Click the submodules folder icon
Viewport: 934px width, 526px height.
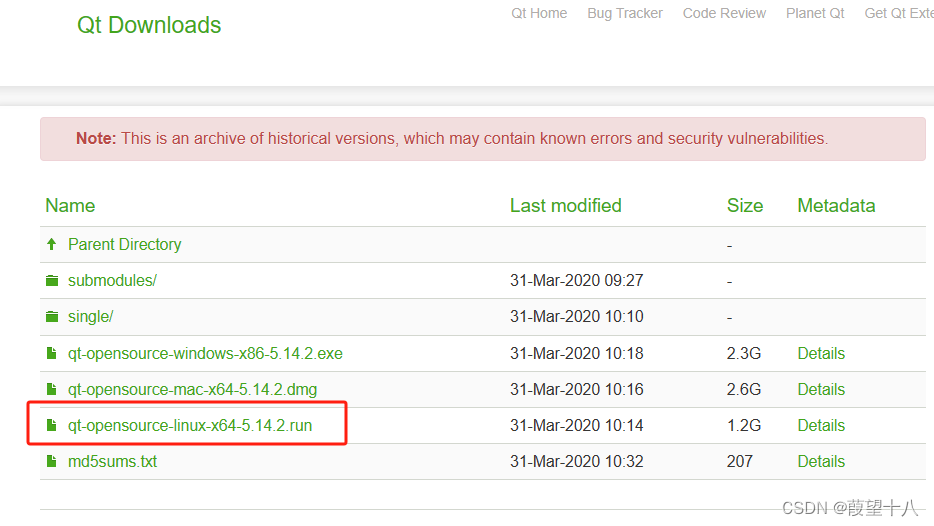point(52,281)
